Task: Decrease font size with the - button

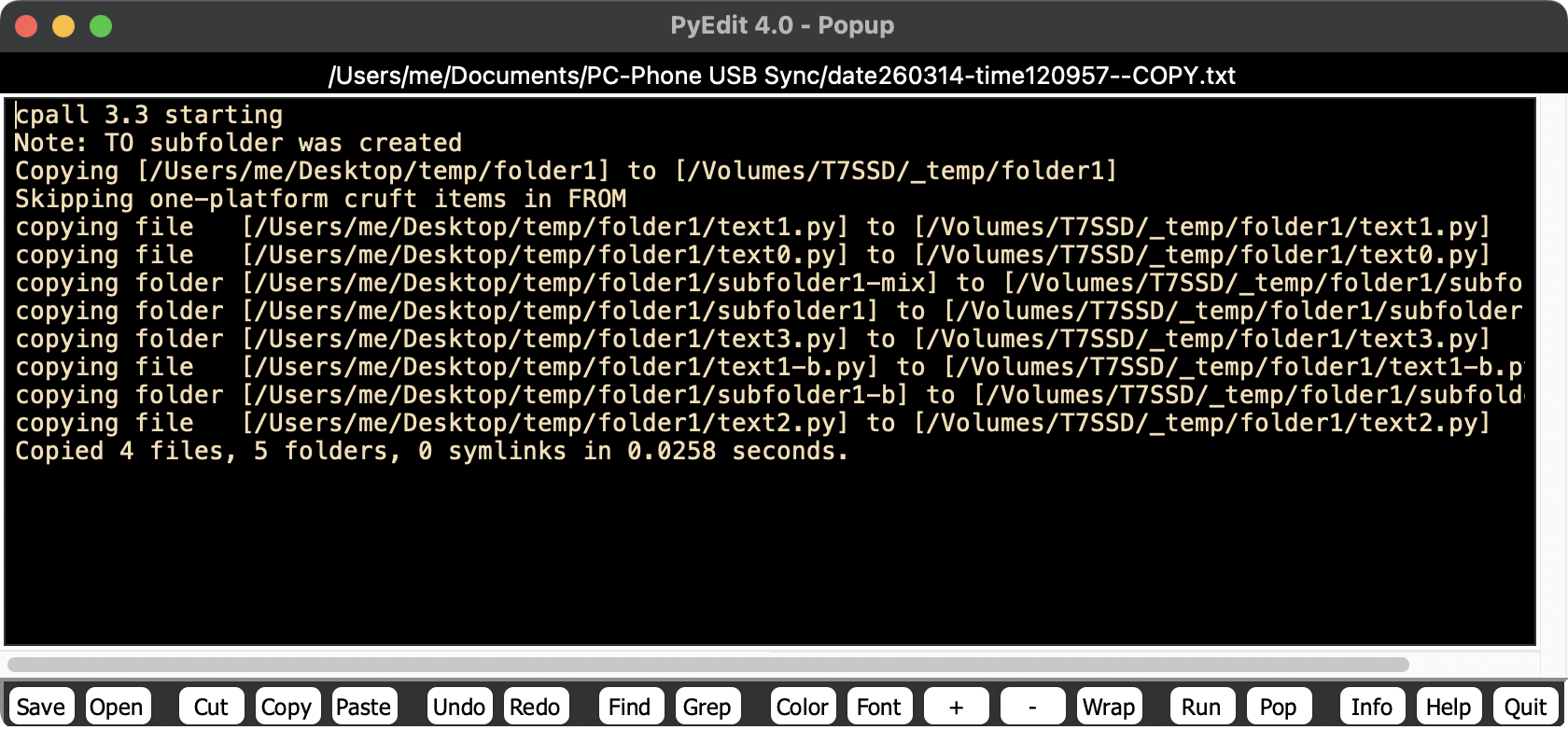Action: point(1032,707)
